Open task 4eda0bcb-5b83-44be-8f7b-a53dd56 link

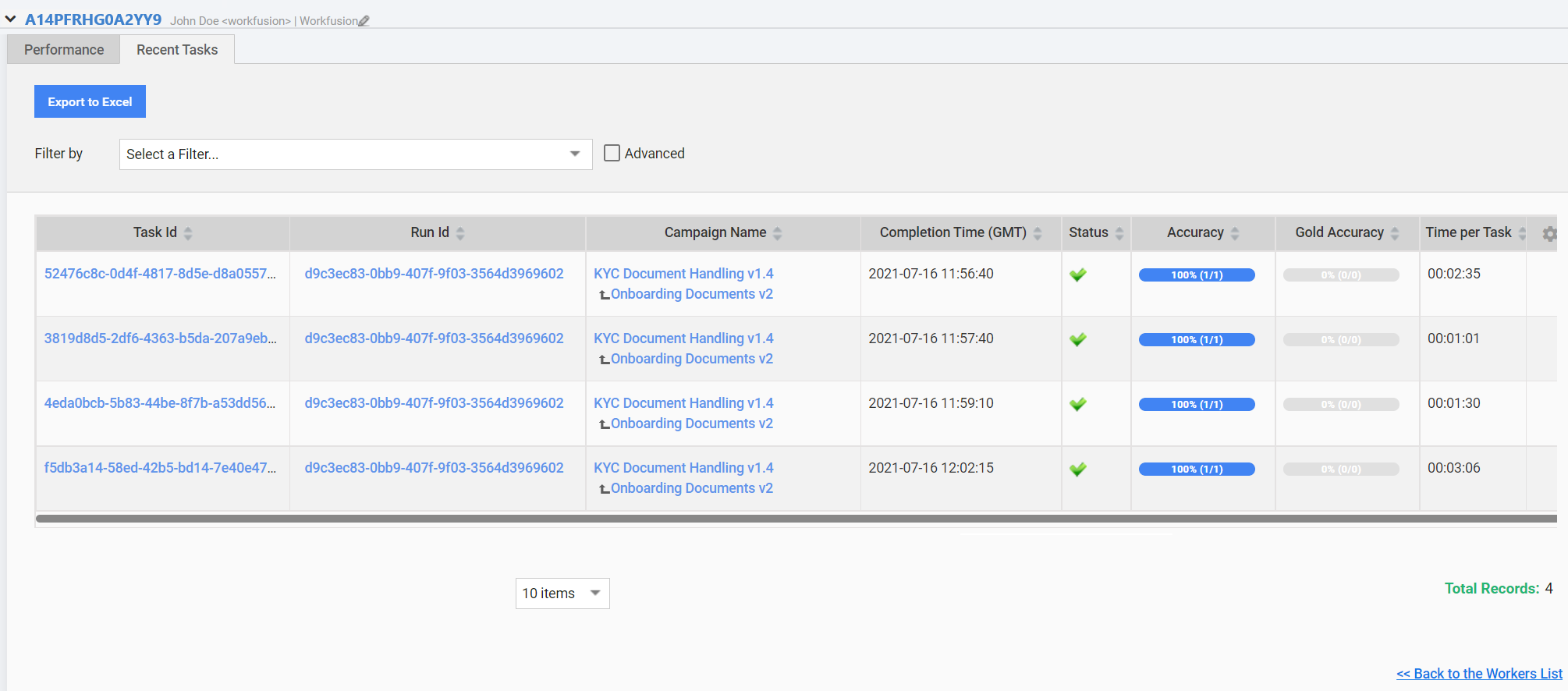[160, 403]
